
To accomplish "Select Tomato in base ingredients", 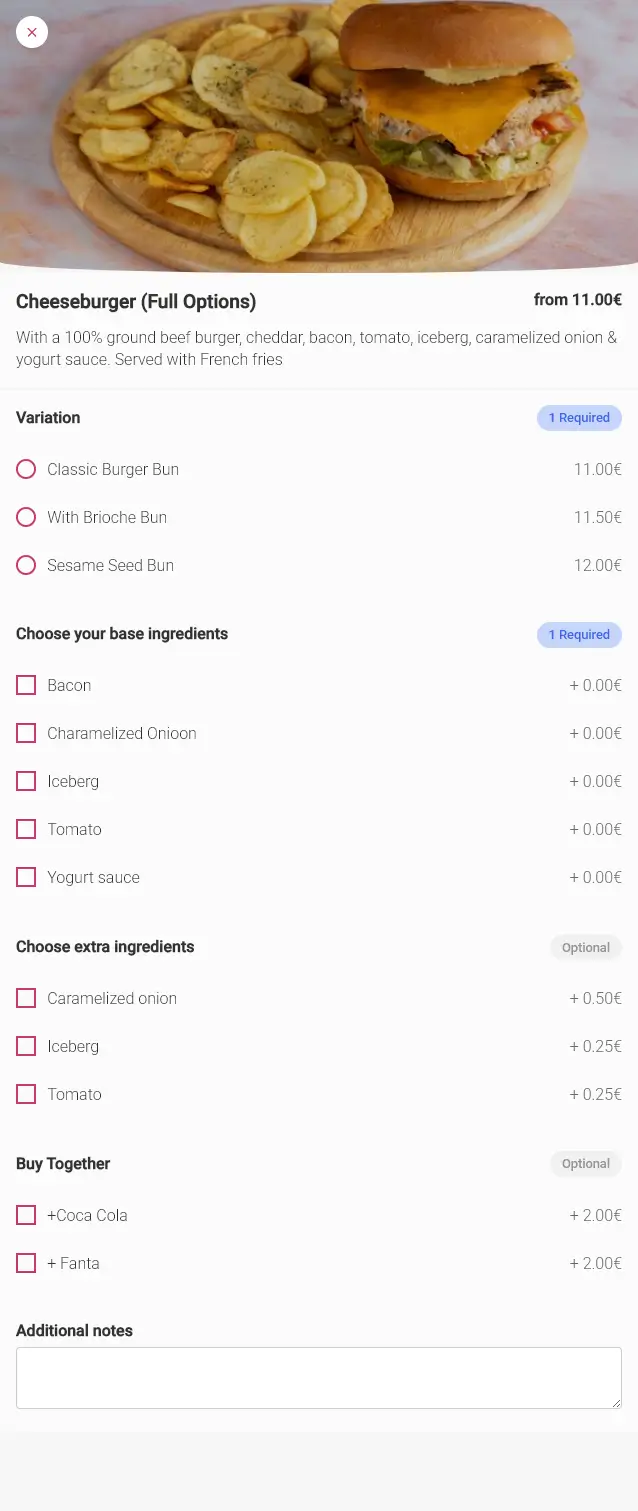I will 26,829.
